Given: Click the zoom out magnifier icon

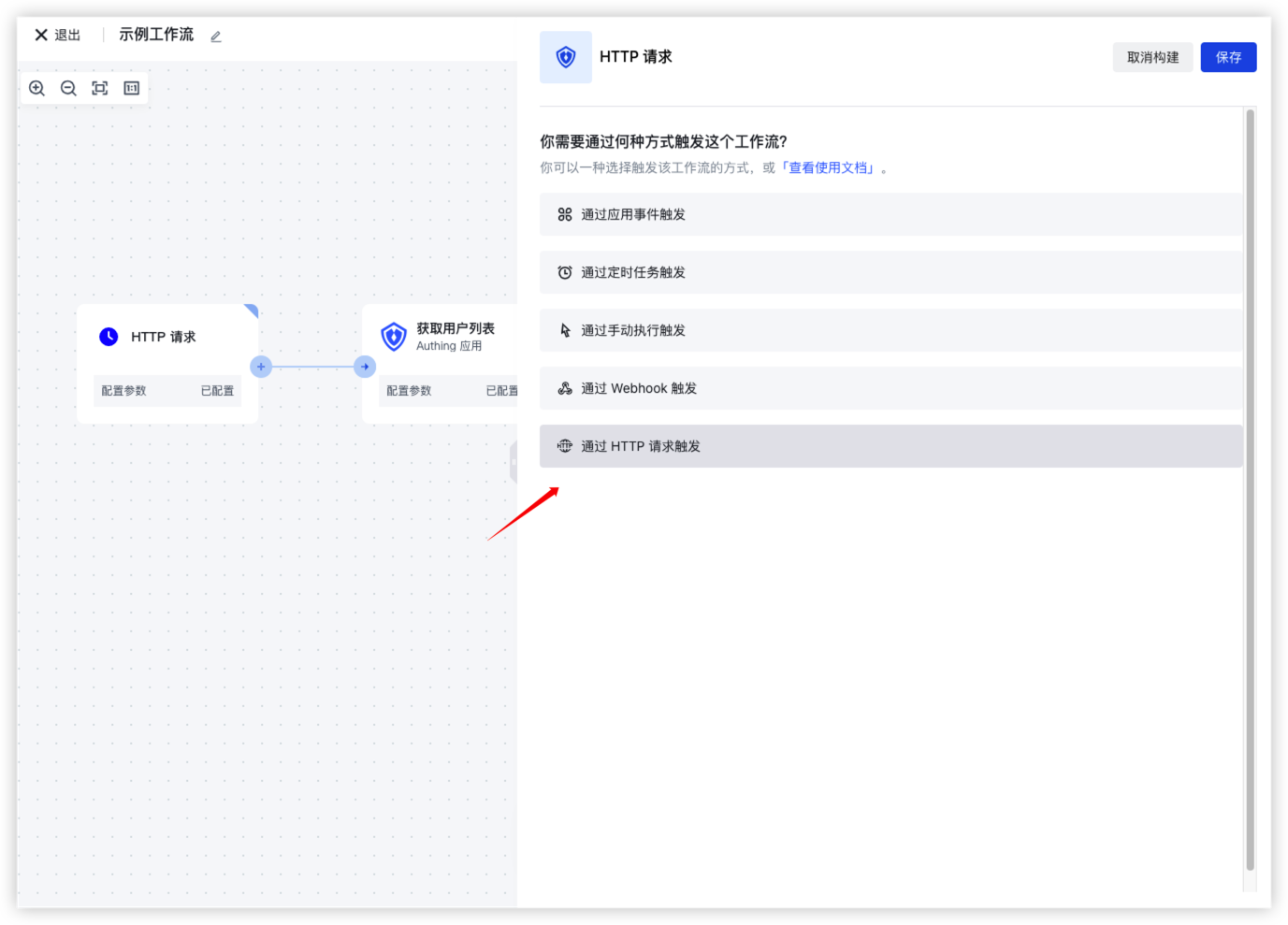Looking at the screenshot, I should [x=68, y=88].
